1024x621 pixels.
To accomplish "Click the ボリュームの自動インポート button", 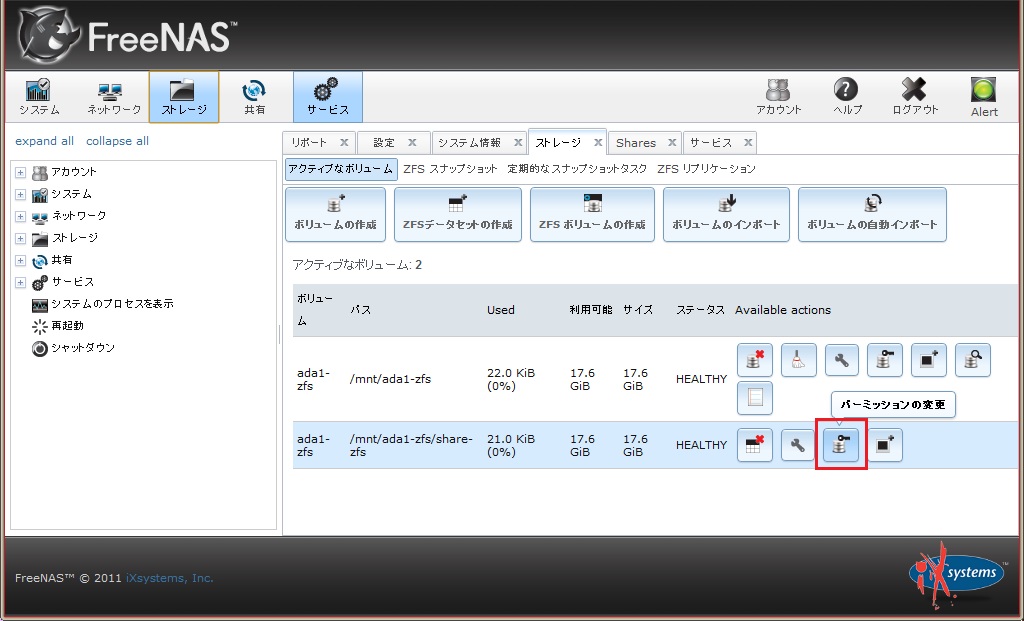I will (x=872, y=215).
